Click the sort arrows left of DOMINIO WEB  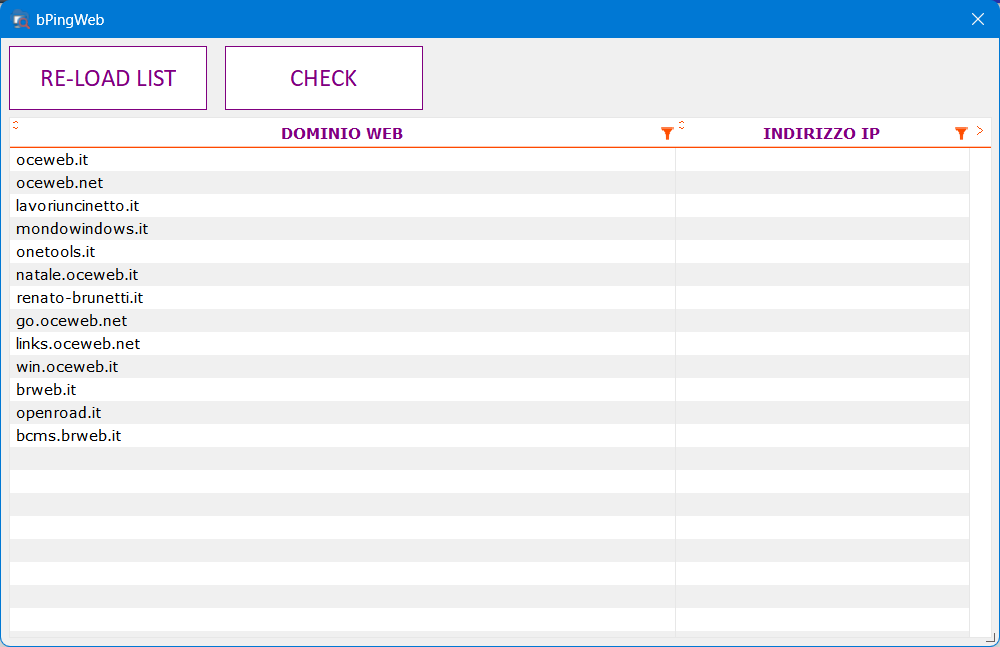point(16,126)
